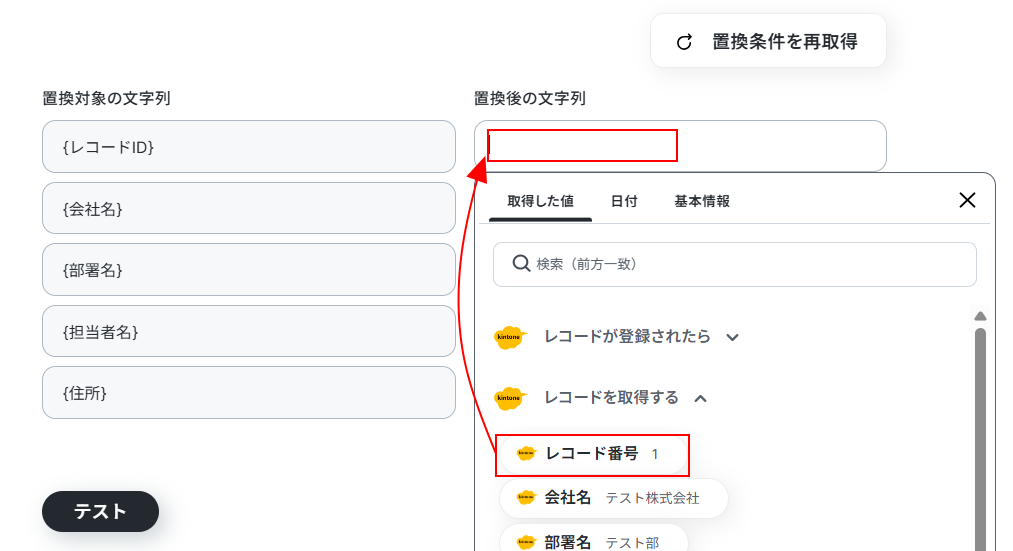Open the 基本情報 tab

pos(702,202)
